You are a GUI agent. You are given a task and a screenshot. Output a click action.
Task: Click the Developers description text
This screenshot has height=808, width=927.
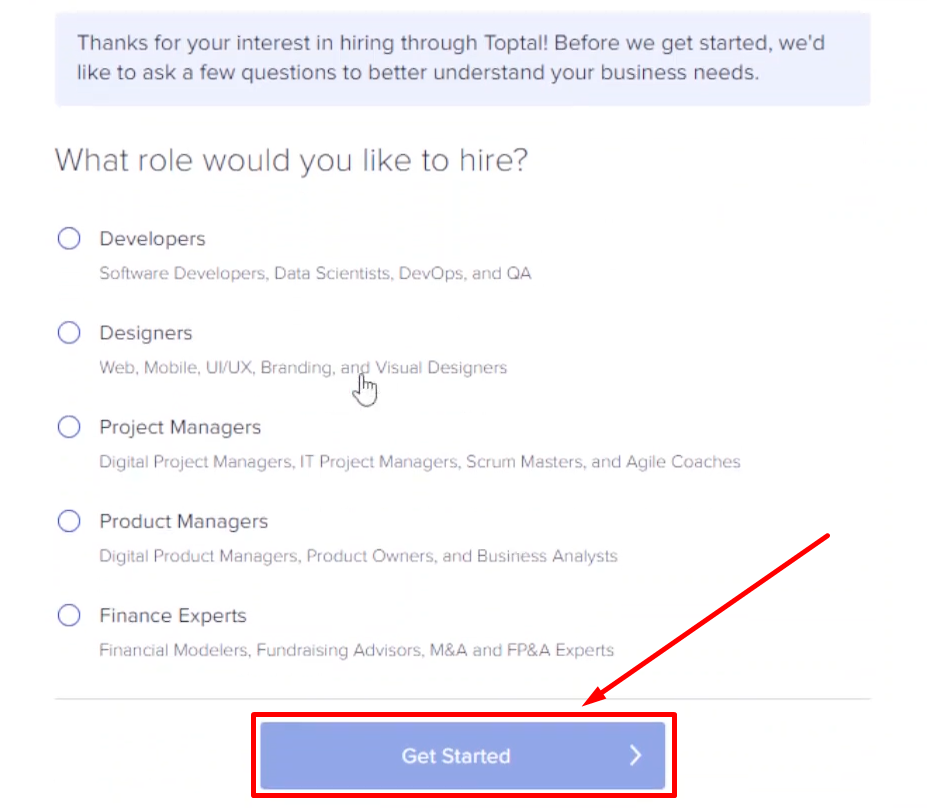[x=315, y=273]
